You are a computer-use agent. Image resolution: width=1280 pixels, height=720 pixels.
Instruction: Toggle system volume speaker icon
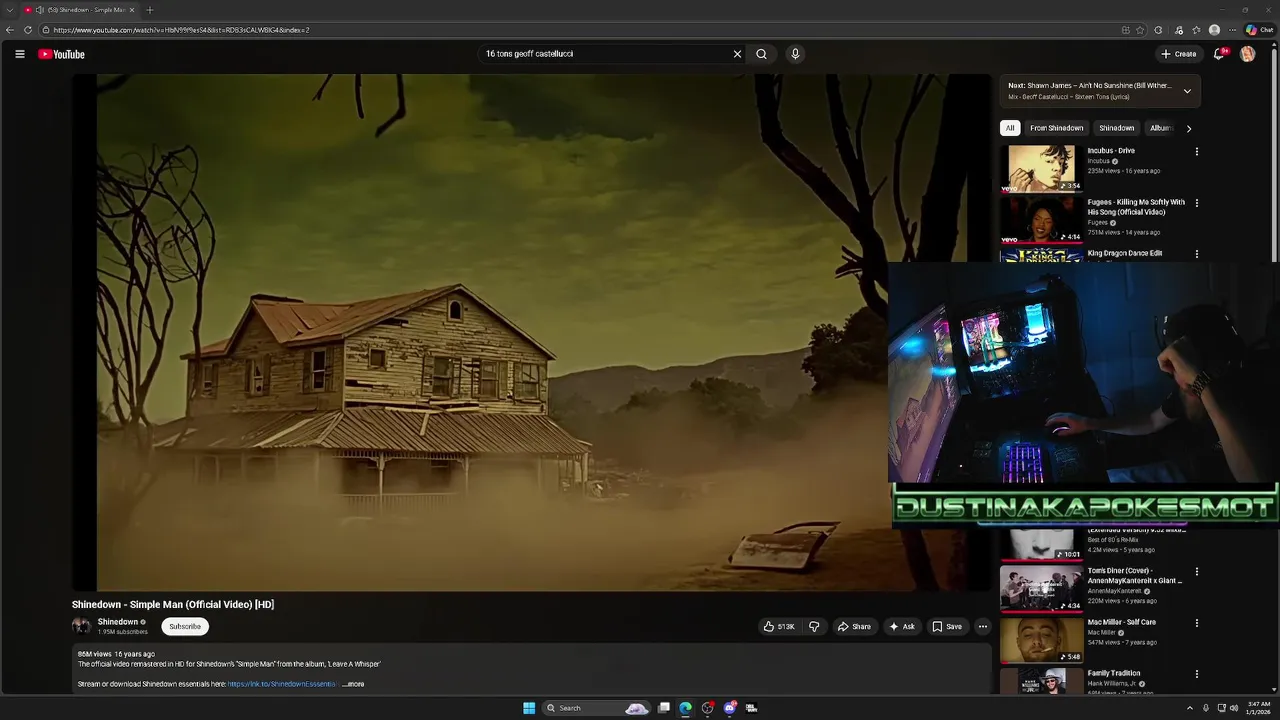coord(1234,708)
